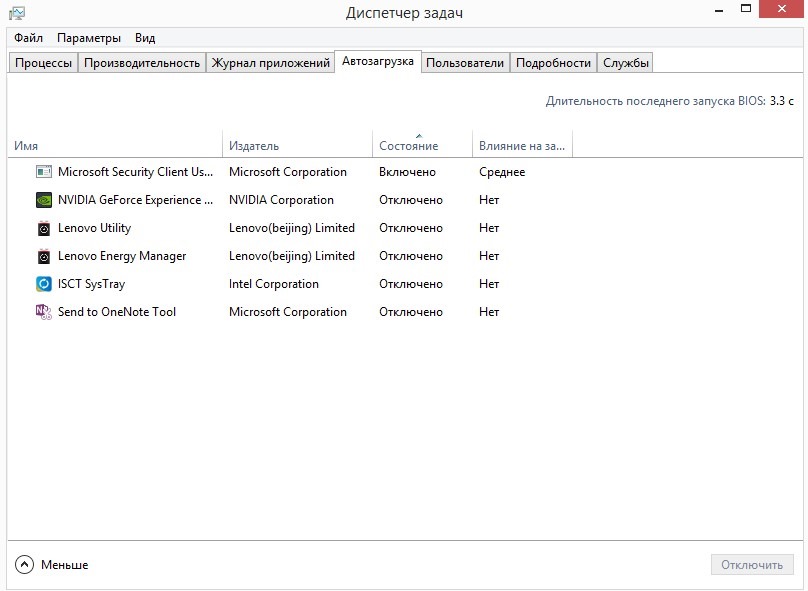Click Отключено status in Lenovo Utility row

pos(411,228)
